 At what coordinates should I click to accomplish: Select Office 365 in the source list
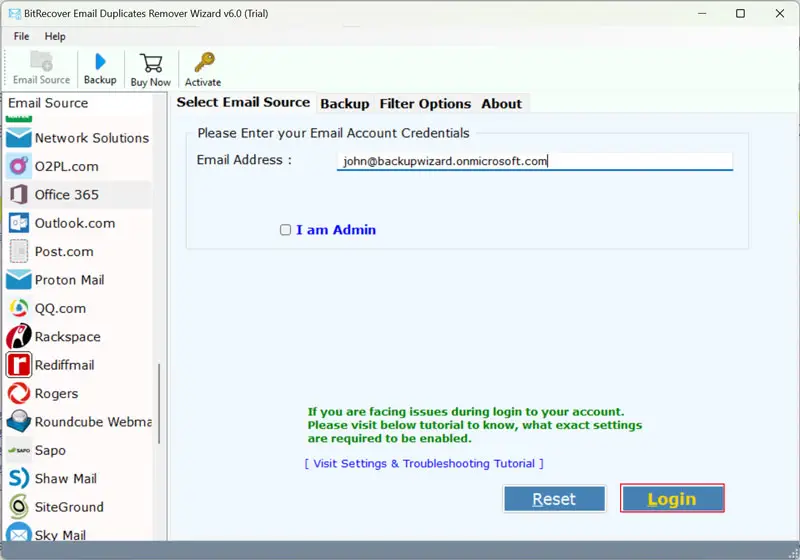tap(66, 195)
